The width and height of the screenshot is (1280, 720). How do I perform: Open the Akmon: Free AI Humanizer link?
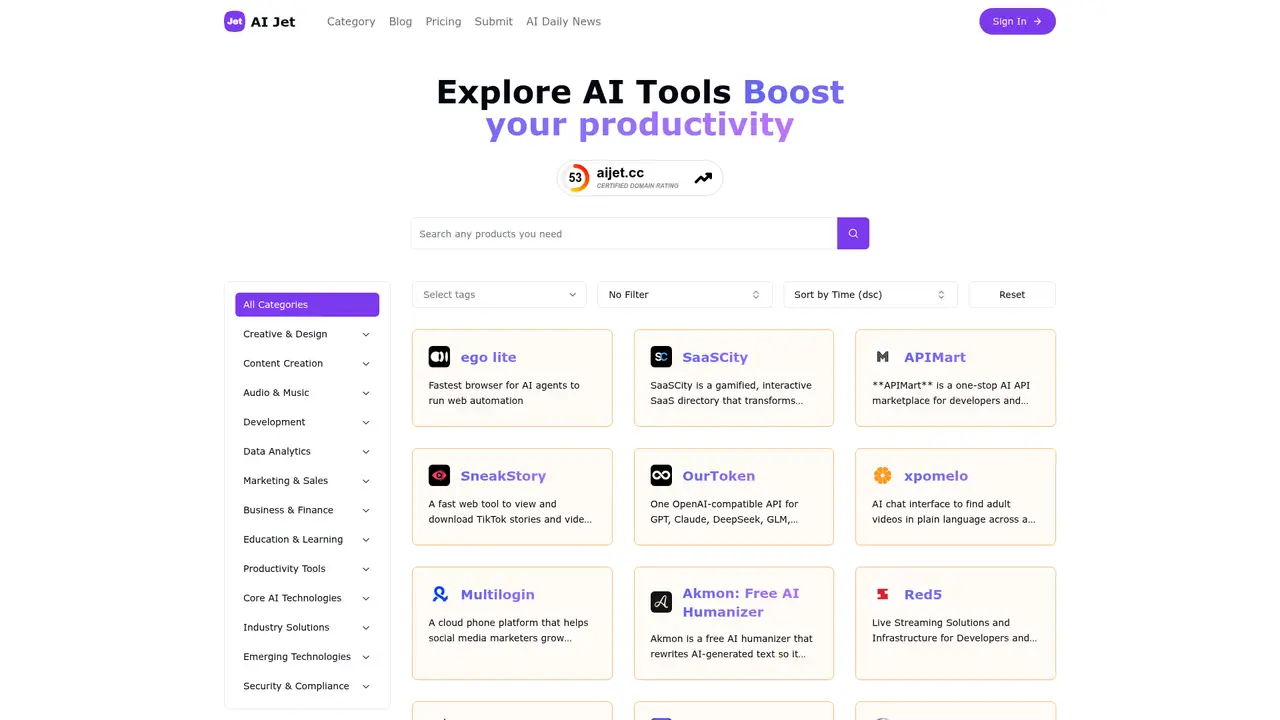point(741,603)
